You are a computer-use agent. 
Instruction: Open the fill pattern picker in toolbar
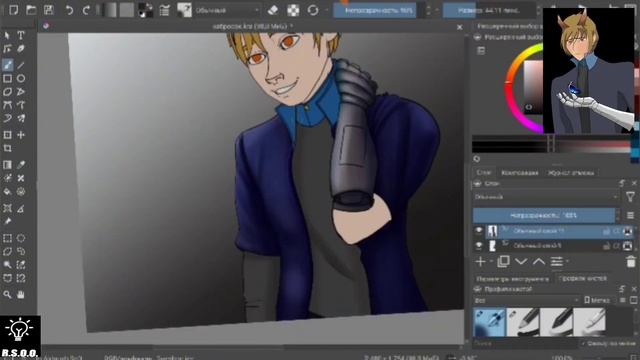(127, 10)
